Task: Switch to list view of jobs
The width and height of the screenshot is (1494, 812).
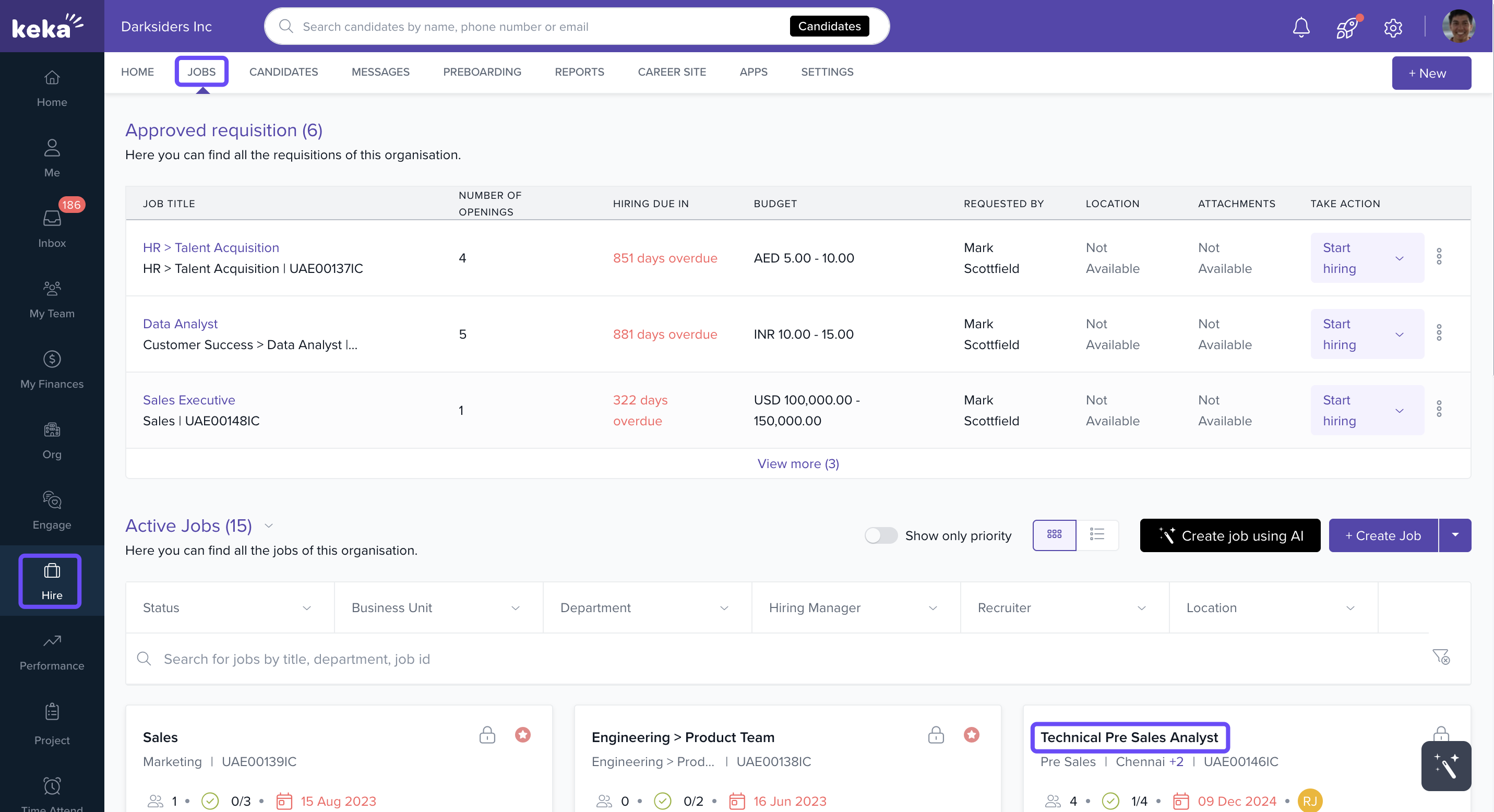Action: tap(1097, 534)
